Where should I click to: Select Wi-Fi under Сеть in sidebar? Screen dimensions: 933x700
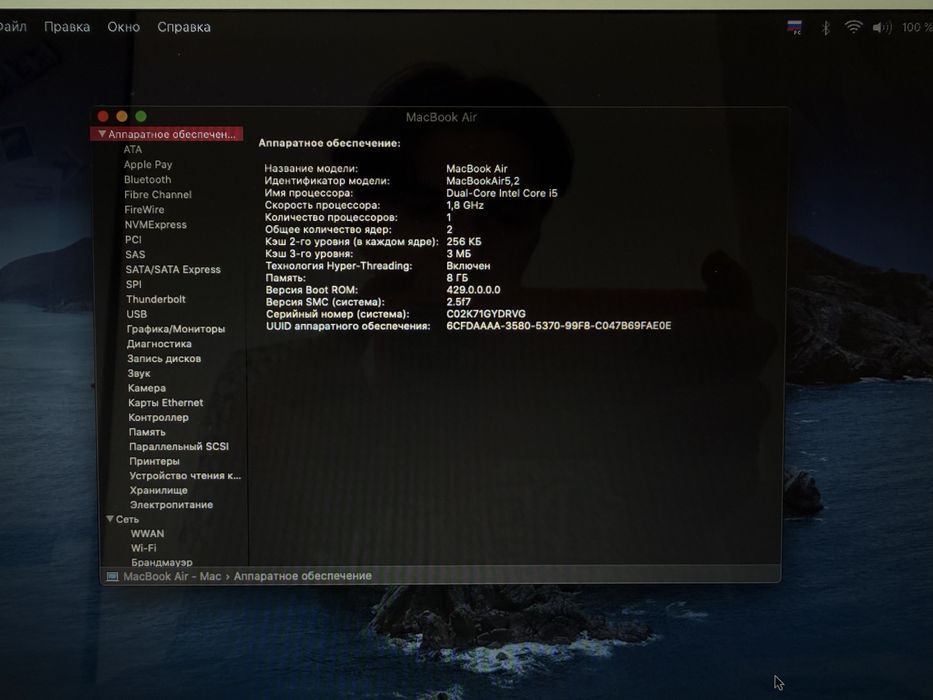pos(143,548)
